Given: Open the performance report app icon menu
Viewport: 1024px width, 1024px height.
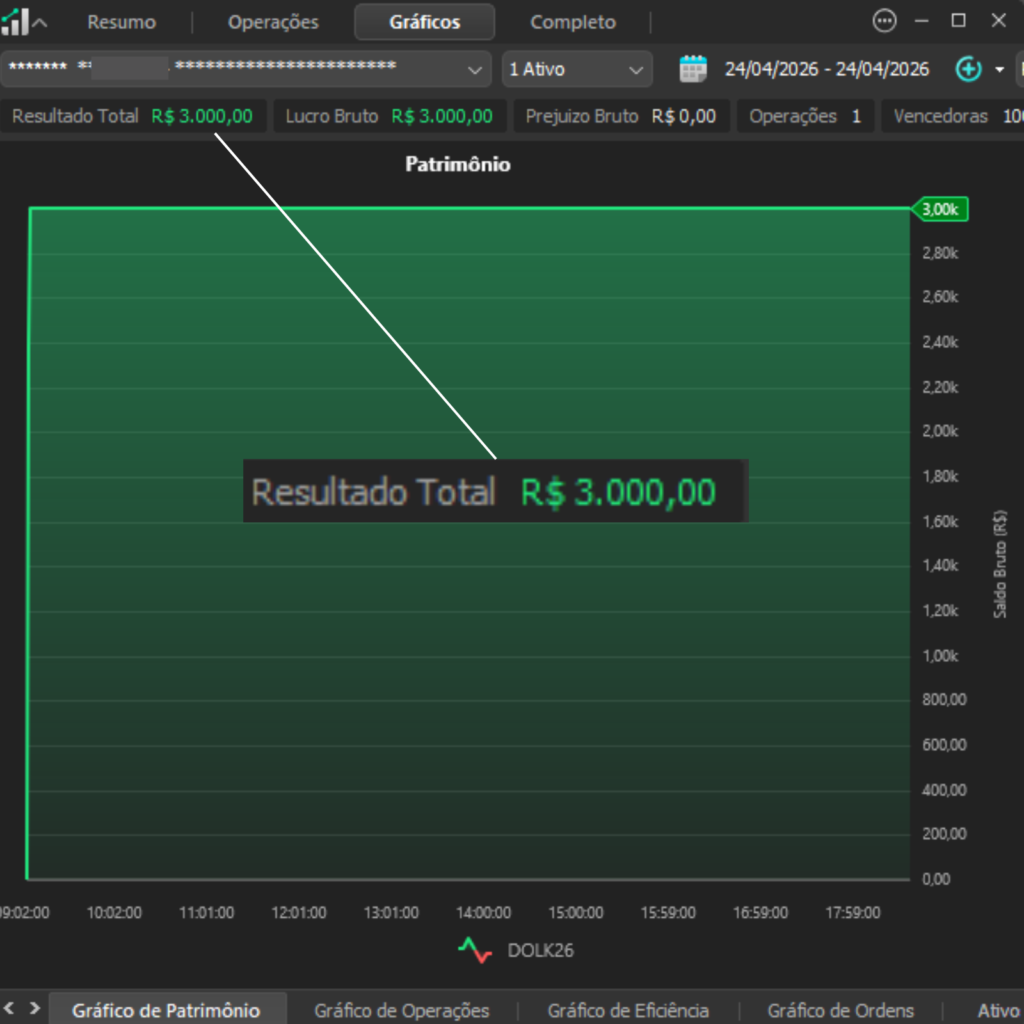Looking at the screenshot, I should [14, 22].
